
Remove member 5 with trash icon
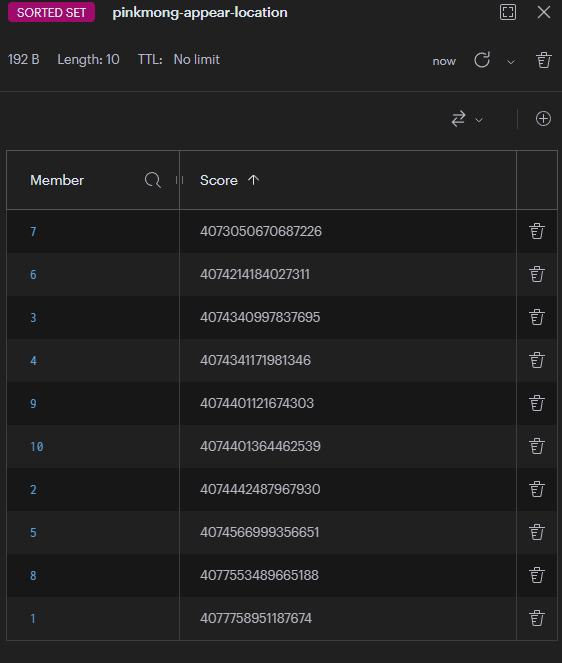coord(537,532)
